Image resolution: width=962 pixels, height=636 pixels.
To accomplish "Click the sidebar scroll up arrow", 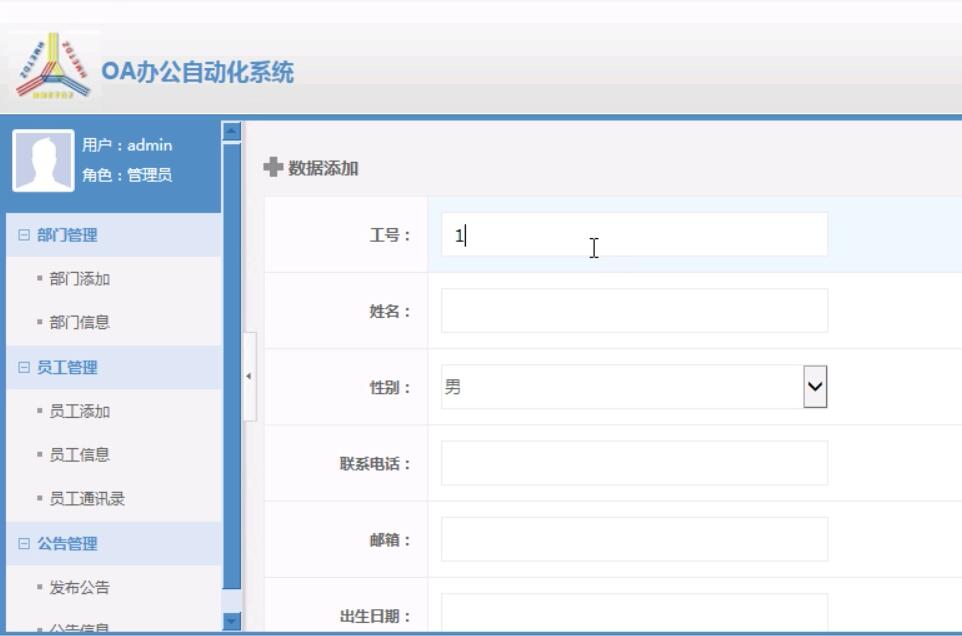I will tap(231, 131).
